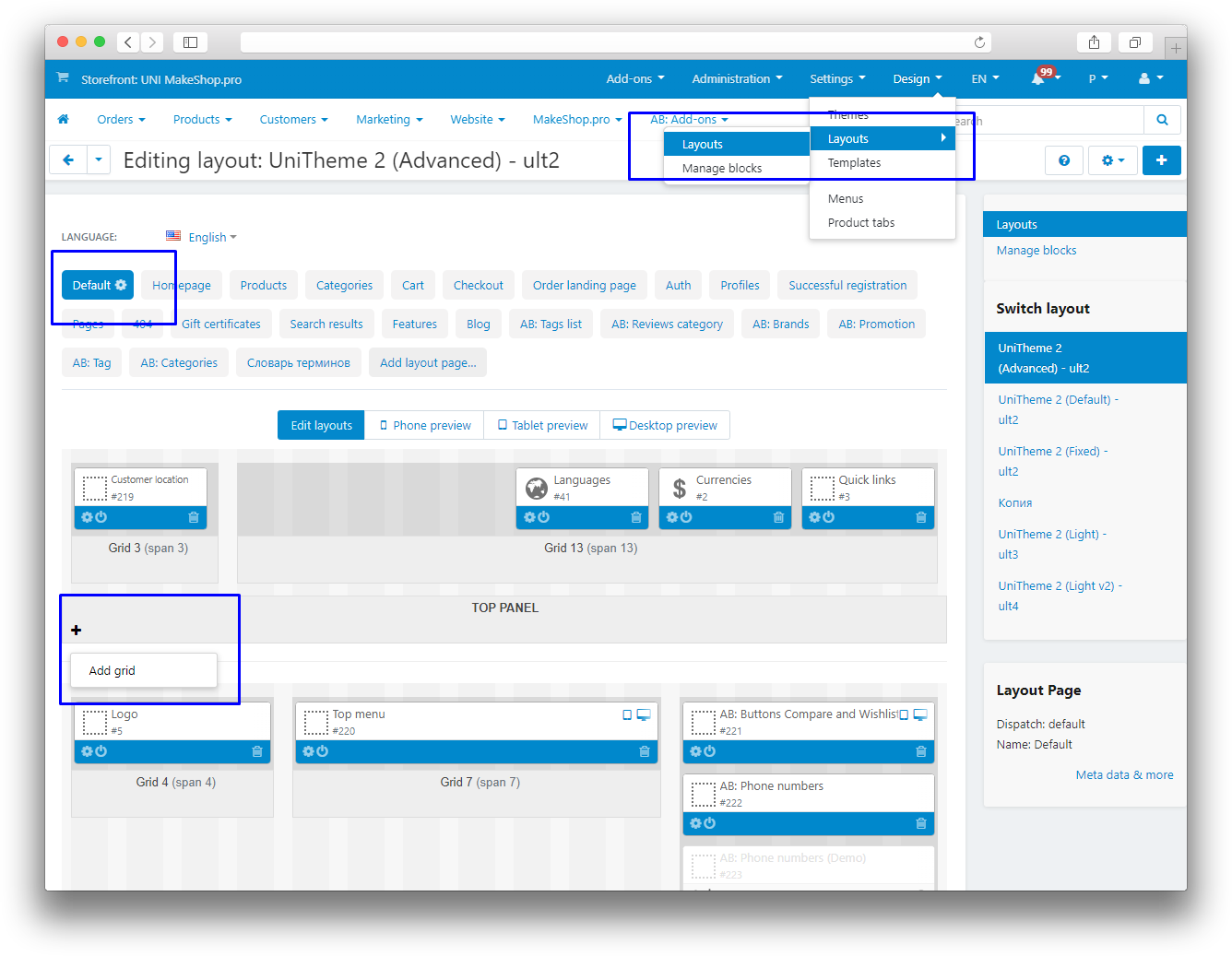
Task: Switch to the Phone preview tab
Action: click(x=424, y=425)
